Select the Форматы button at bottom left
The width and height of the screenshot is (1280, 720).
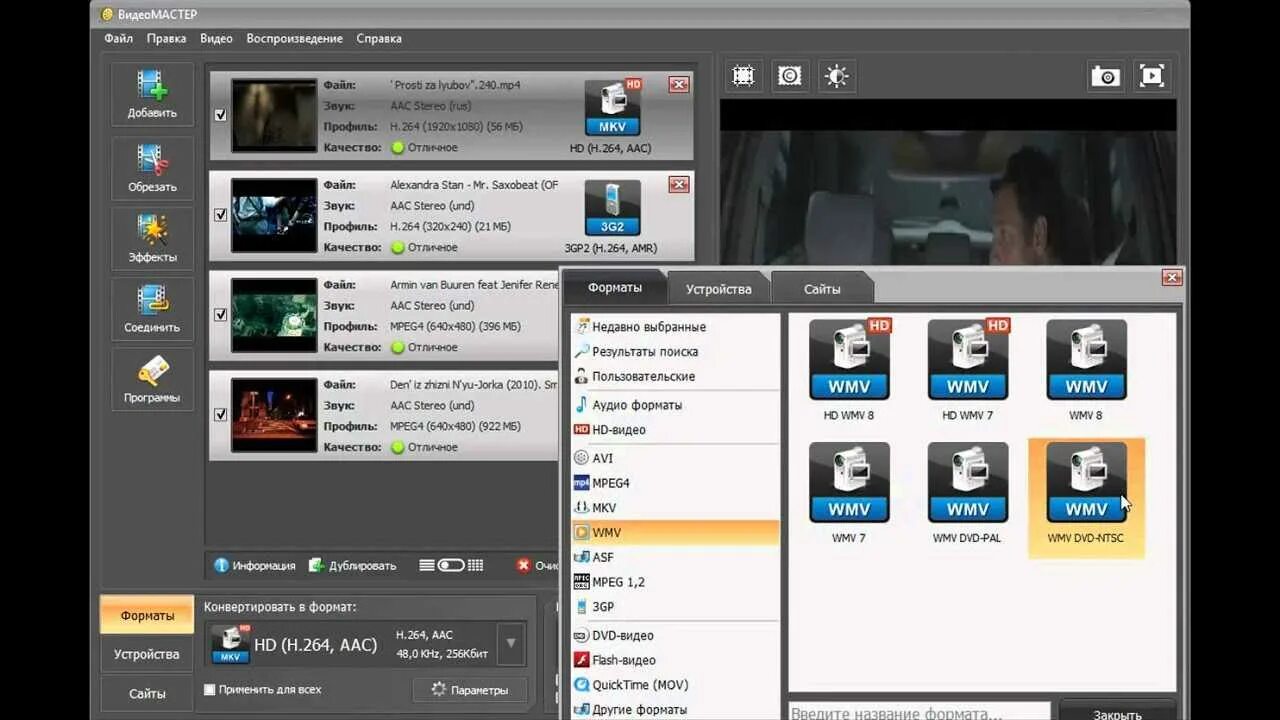click(147, 615)
